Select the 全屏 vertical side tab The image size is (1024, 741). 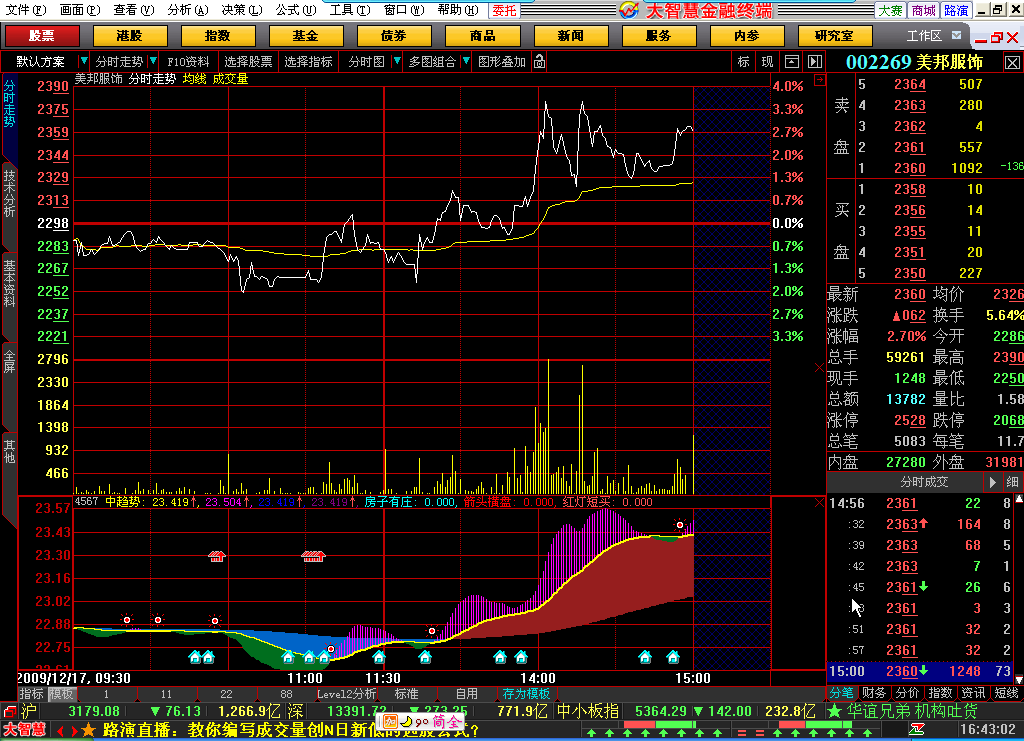pyautogui.click(x=9, y=362)
